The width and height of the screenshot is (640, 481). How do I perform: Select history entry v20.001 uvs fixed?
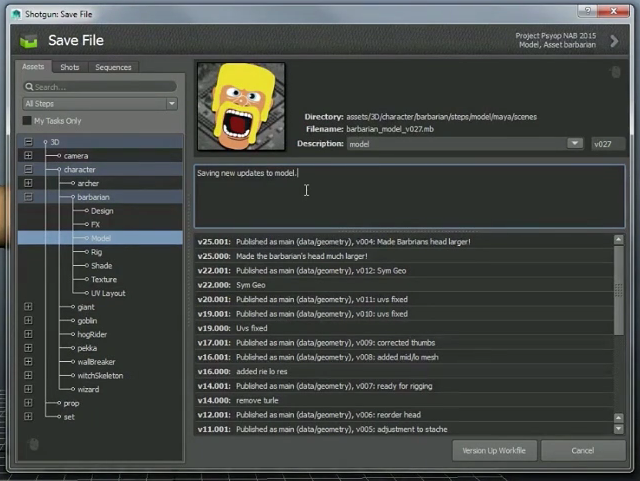click(x=404, y=299)
